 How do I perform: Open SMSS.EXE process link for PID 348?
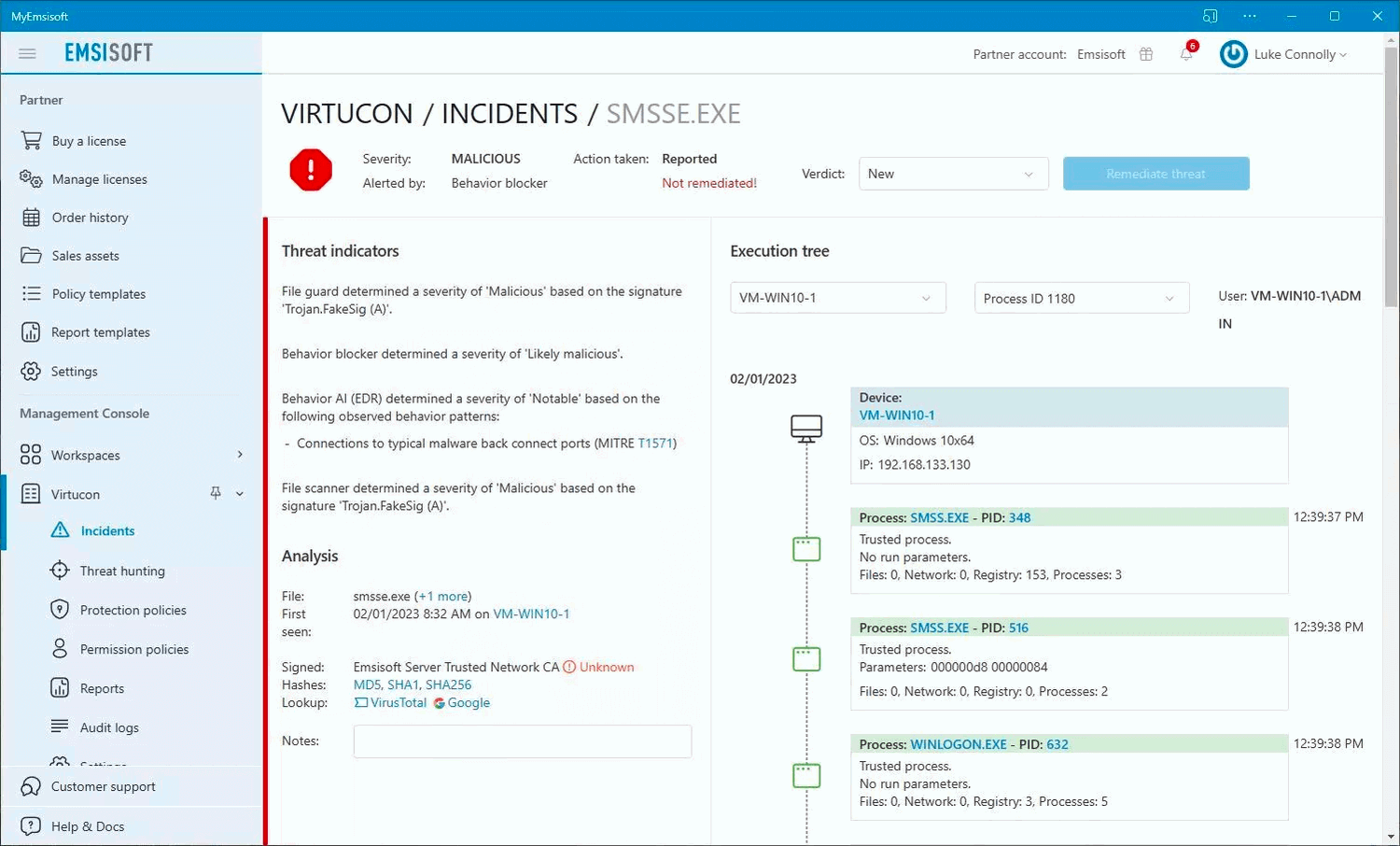coord(940,517)
